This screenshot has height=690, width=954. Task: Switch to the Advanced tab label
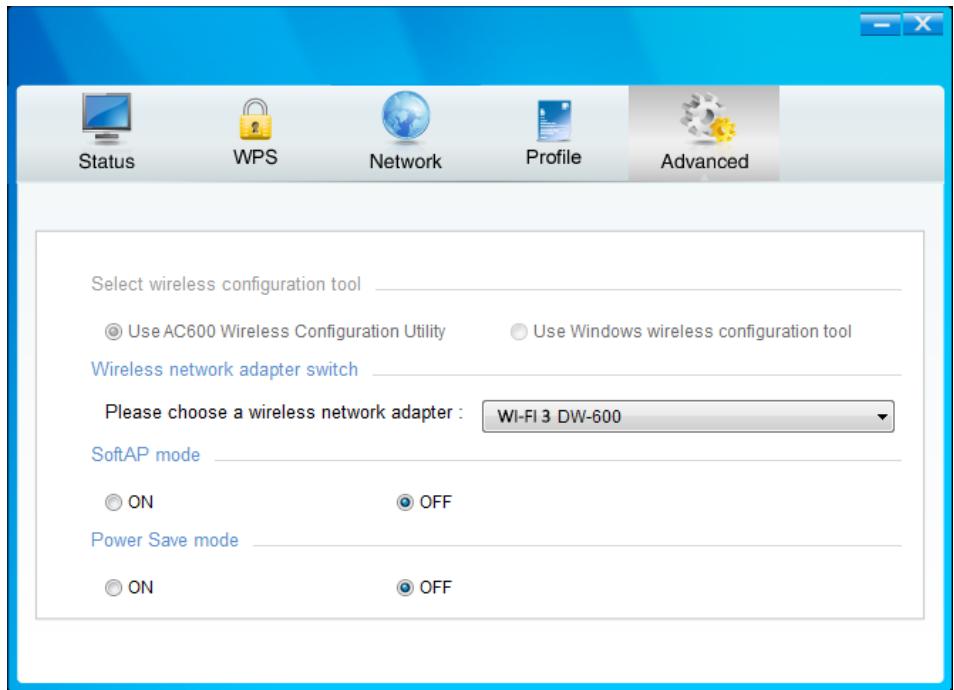tap(705, 161)
